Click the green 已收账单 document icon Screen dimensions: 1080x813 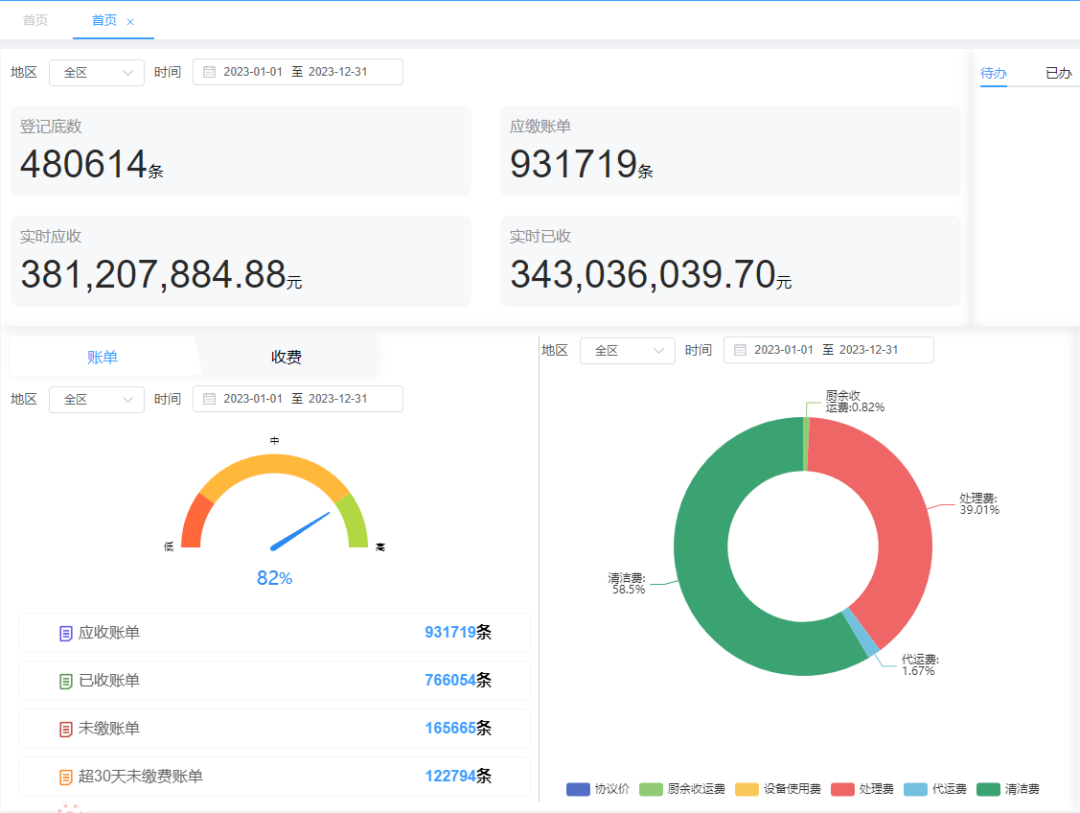click(66, 681)
